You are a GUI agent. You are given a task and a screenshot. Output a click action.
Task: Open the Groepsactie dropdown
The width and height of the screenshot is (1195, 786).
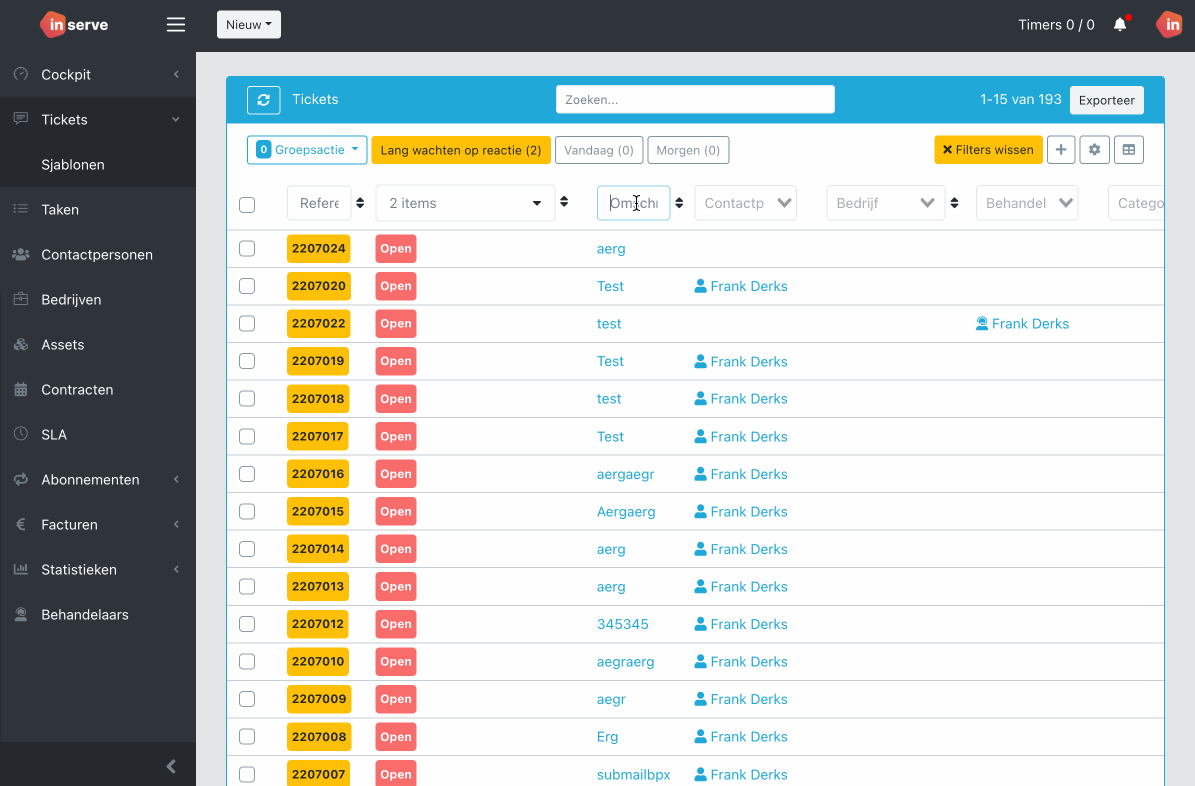(x=307, y=150)
